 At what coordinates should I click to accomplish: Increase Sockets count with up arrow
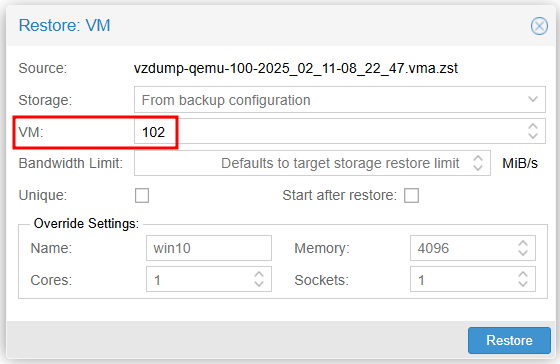click(523, 274)
